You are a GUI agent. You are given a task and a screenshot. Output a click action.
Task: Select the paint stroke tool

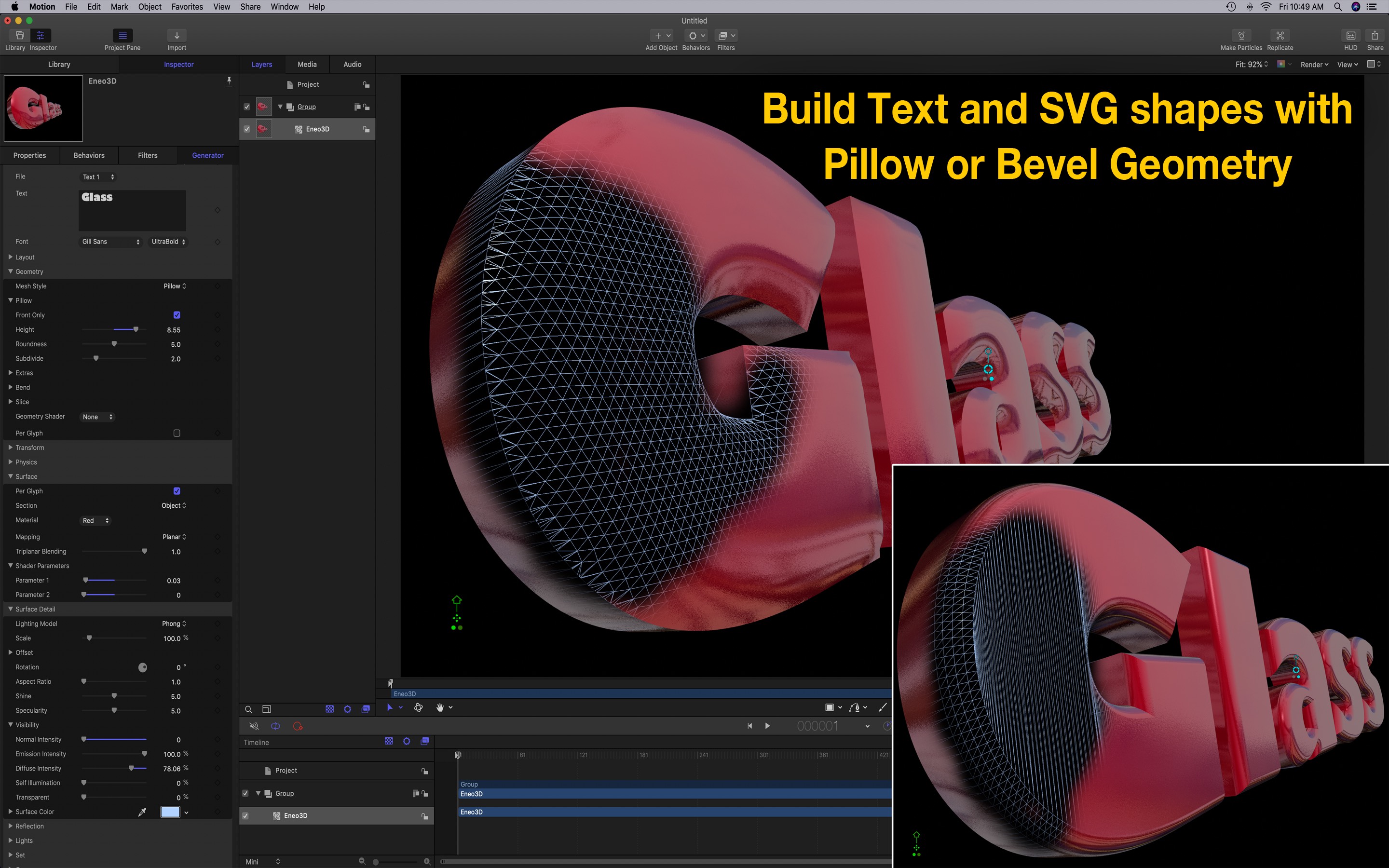882,707
